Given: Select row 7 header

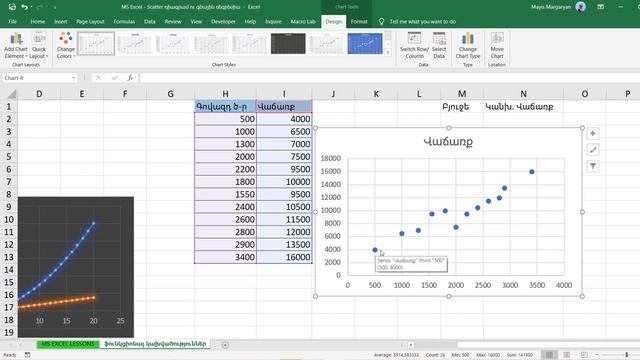Looking at the screenshot, I should (9, 182).
